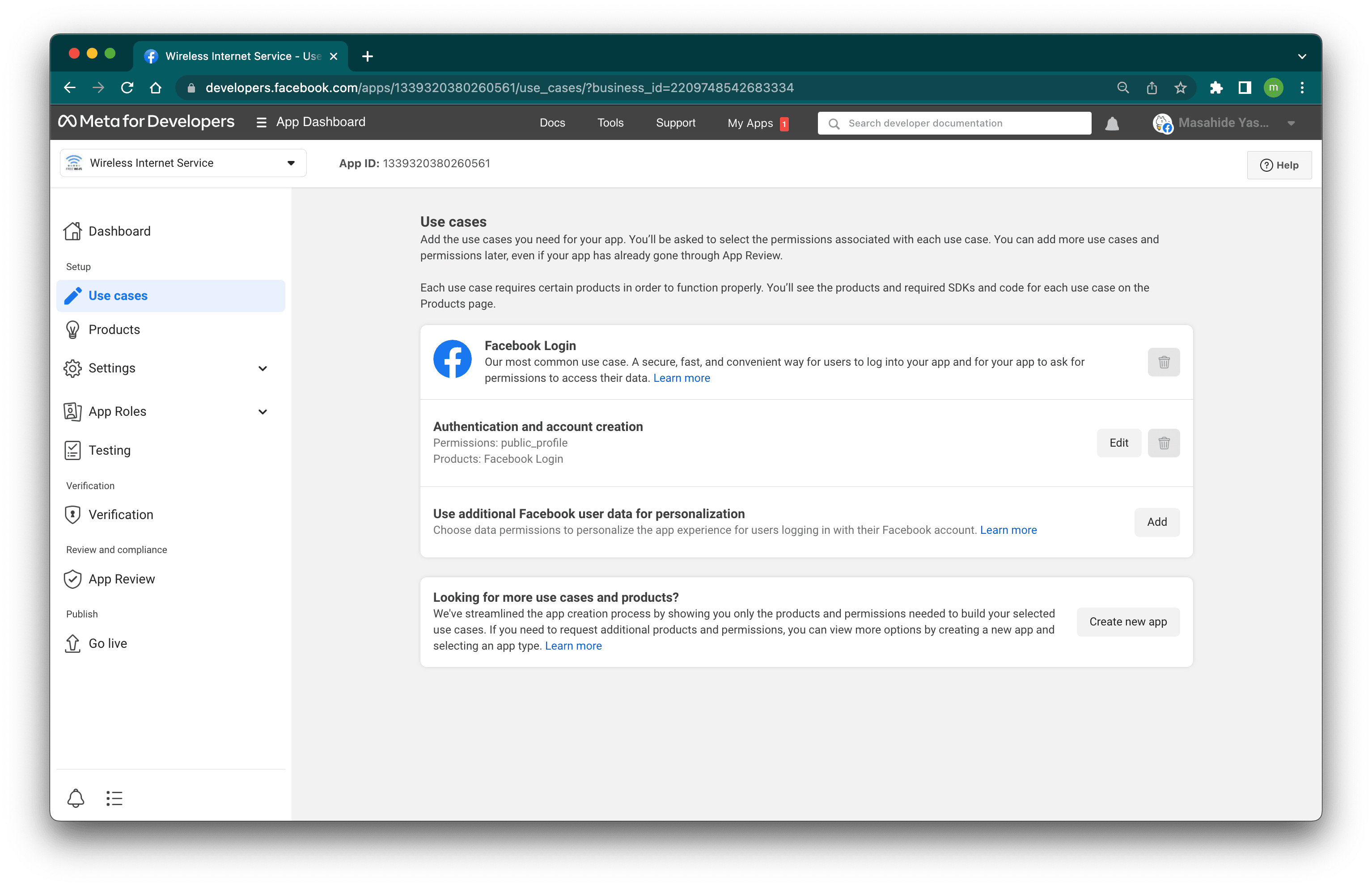
Task: Open Docs in the top navigation
Action: (552, 122)
